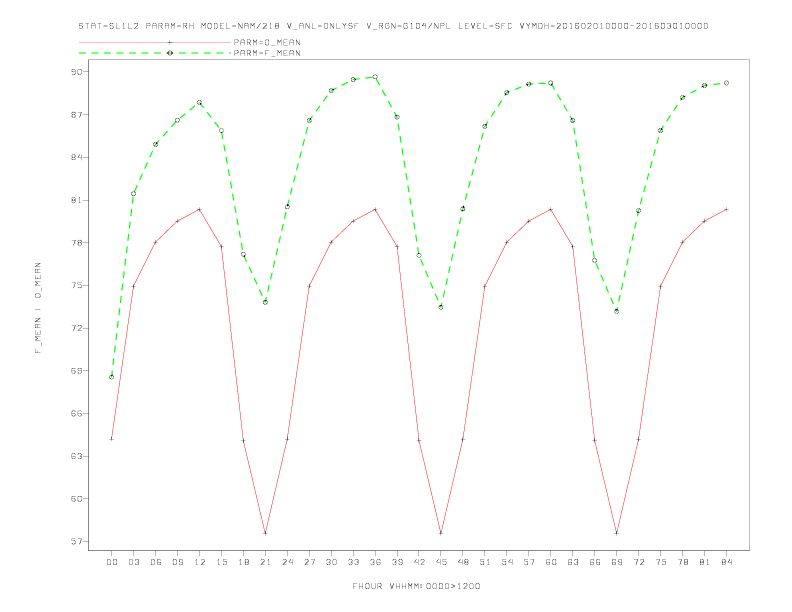Select the red O_MEAN legend line sample
The height and width of the screenshot is (612, 792).
point(155,42)
